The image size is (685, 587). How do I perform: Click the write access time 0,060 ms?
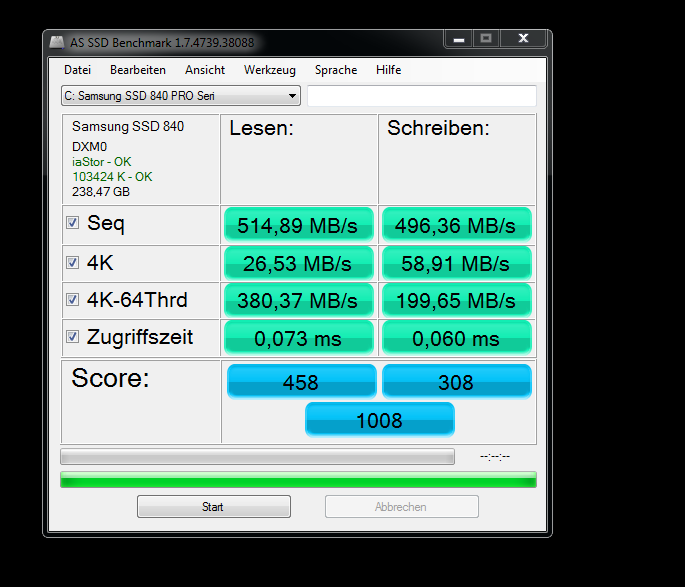point(457,338)
